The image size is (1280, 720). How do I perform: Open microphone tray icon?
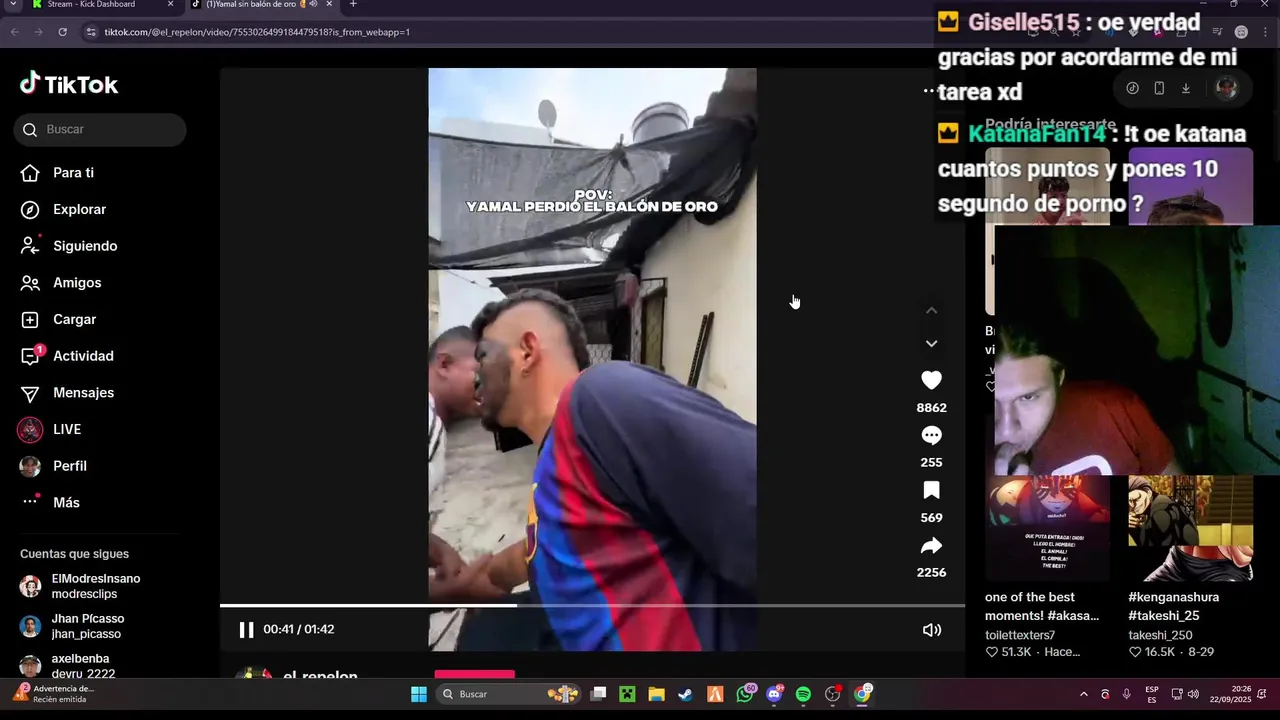(x=1127, y=694)
